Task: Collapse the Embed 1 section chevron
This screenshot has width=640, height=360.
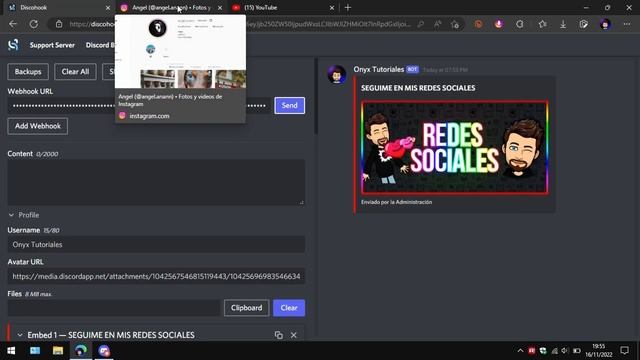Action: click(x=20, y=335)
